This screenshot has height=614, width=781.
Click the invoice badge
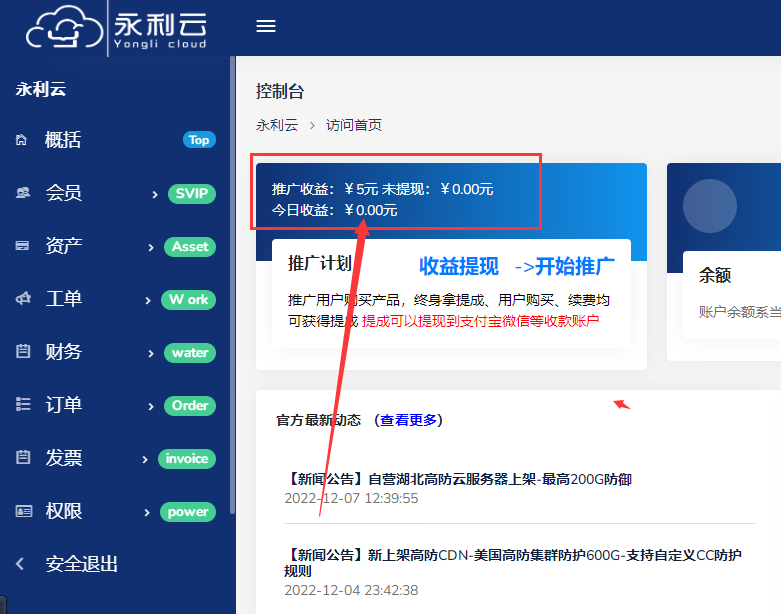click(187, 459)
